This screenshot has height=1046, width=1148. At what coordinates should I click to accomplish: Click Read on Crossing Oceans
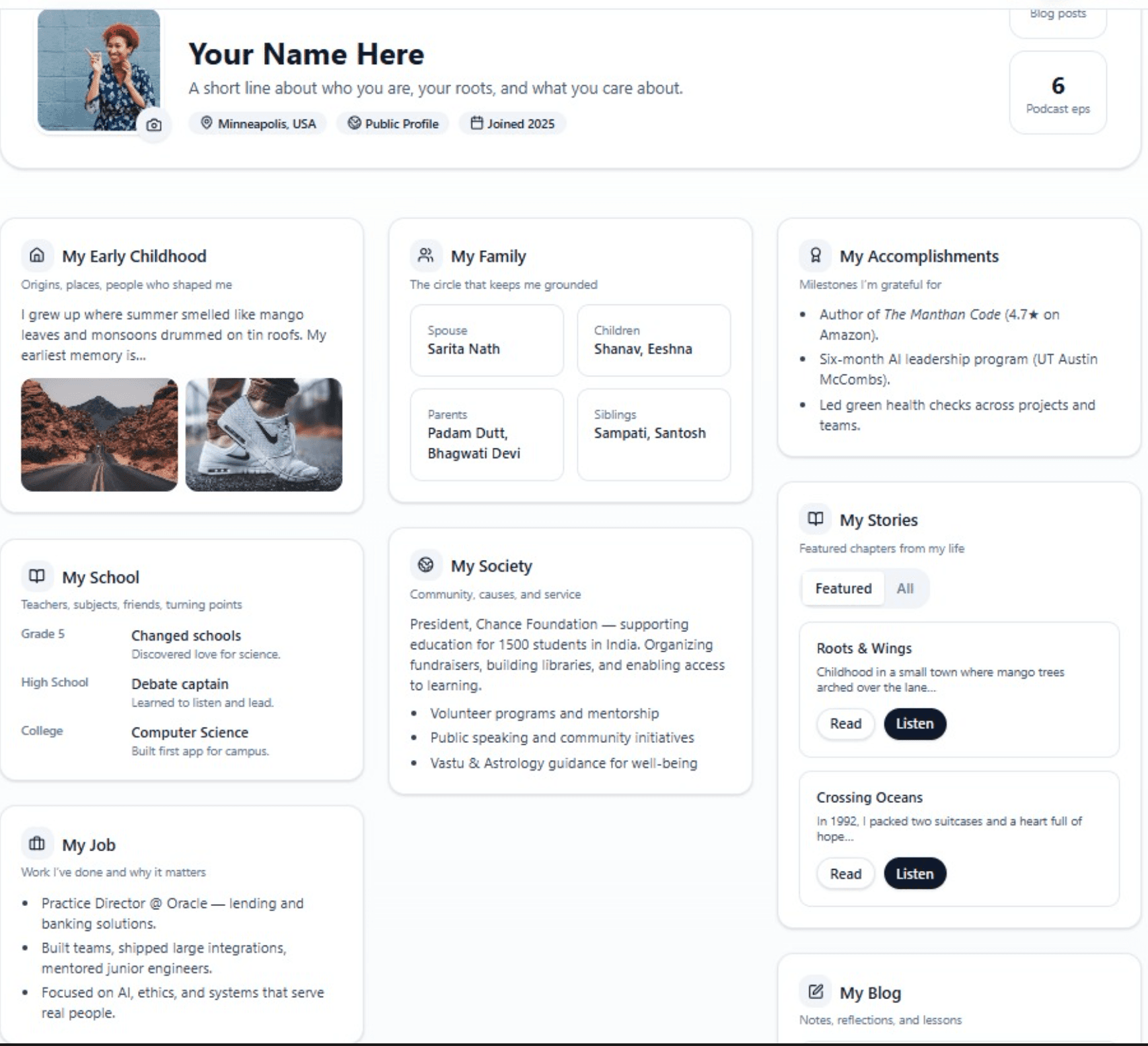coord(845,873)
